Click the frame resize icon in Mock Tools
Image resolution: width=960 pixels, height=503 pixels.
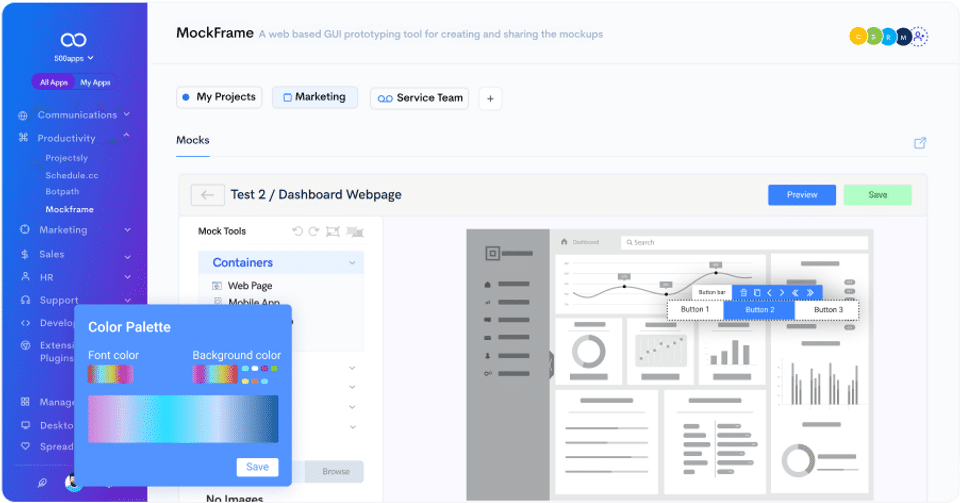click(x=332, y=231)
